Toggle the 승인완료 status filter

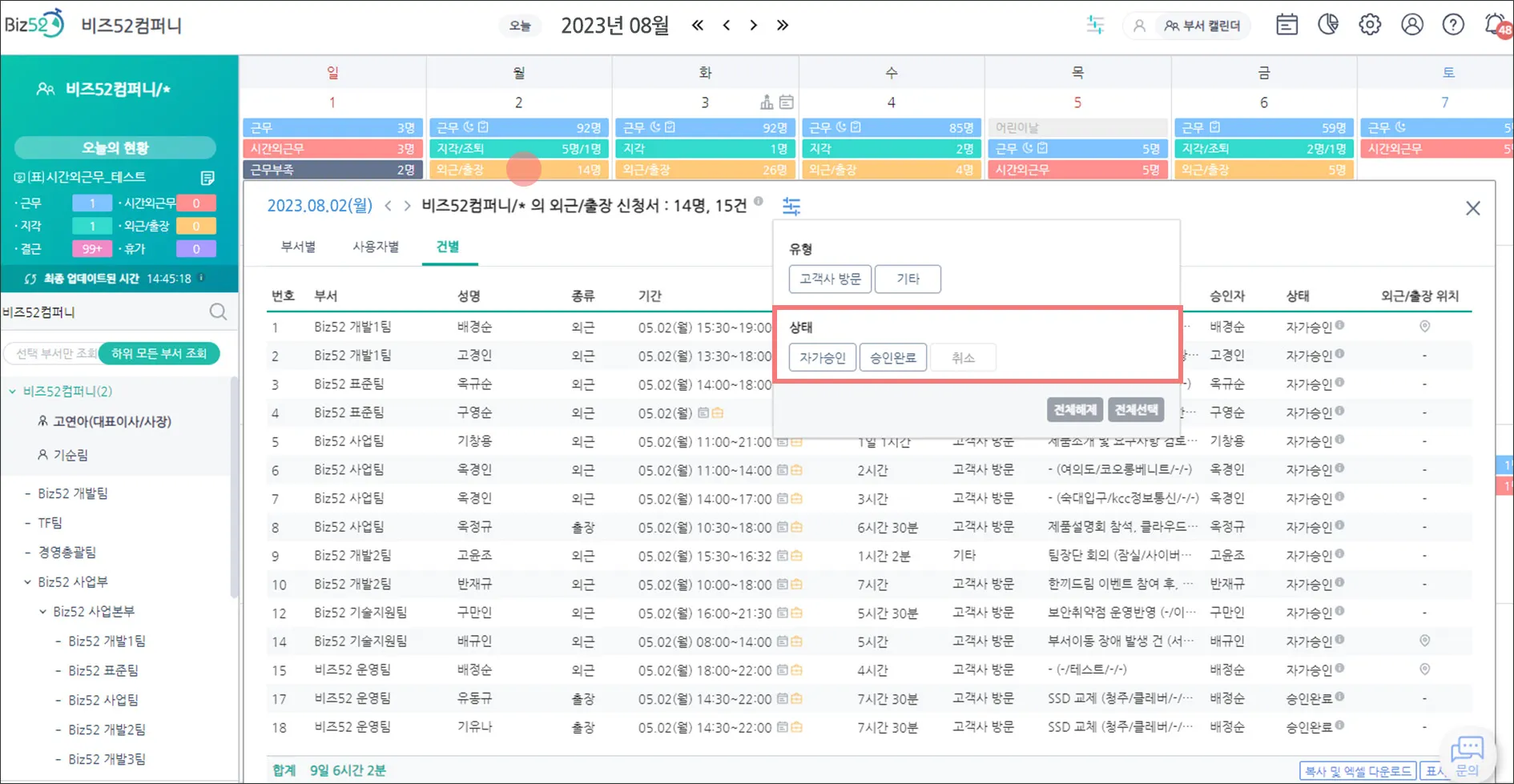pyautogui.click(x=893, y=357)
